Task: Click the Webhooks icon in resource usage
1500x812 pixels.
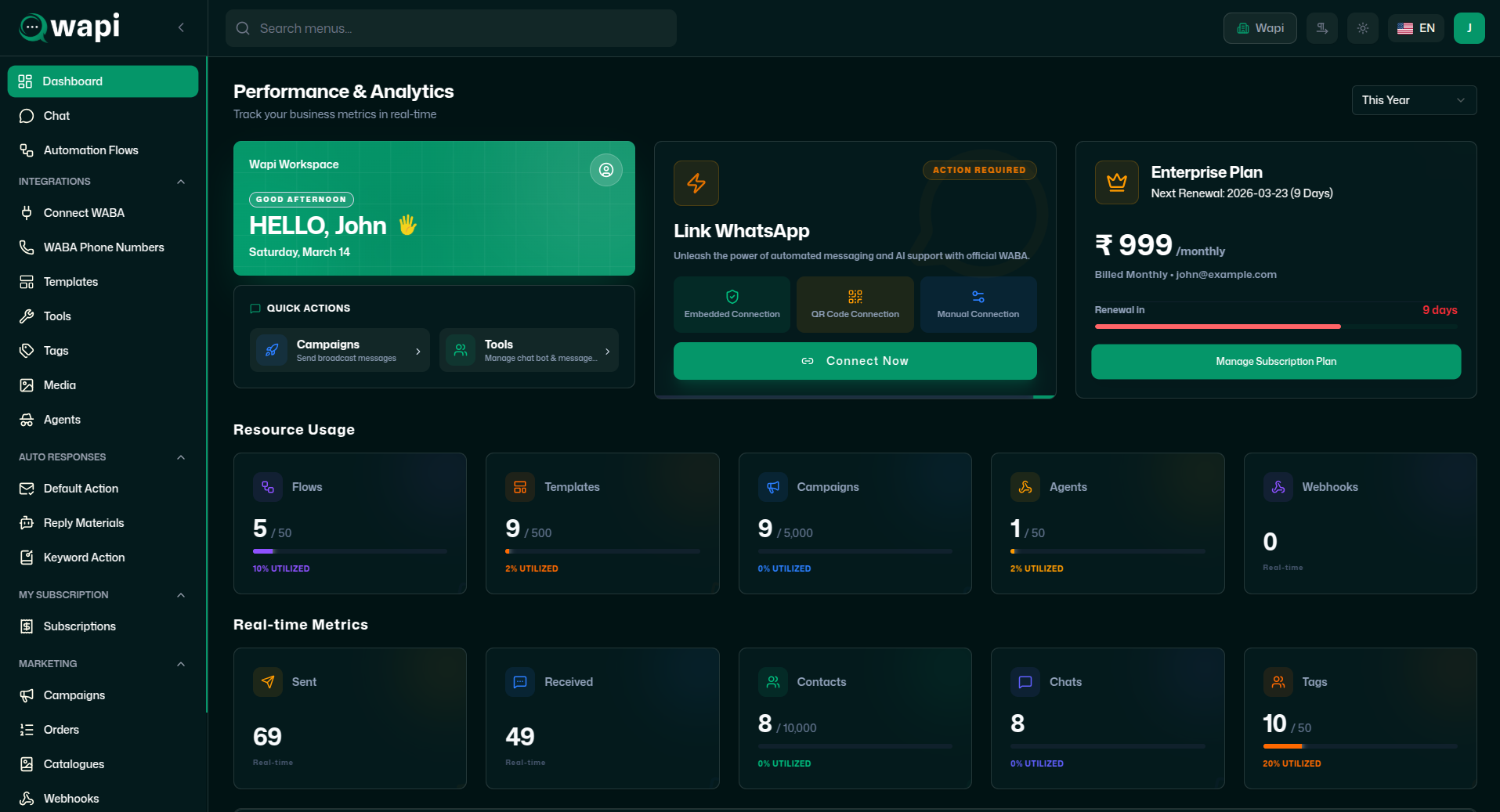Action: (1278, 487)
